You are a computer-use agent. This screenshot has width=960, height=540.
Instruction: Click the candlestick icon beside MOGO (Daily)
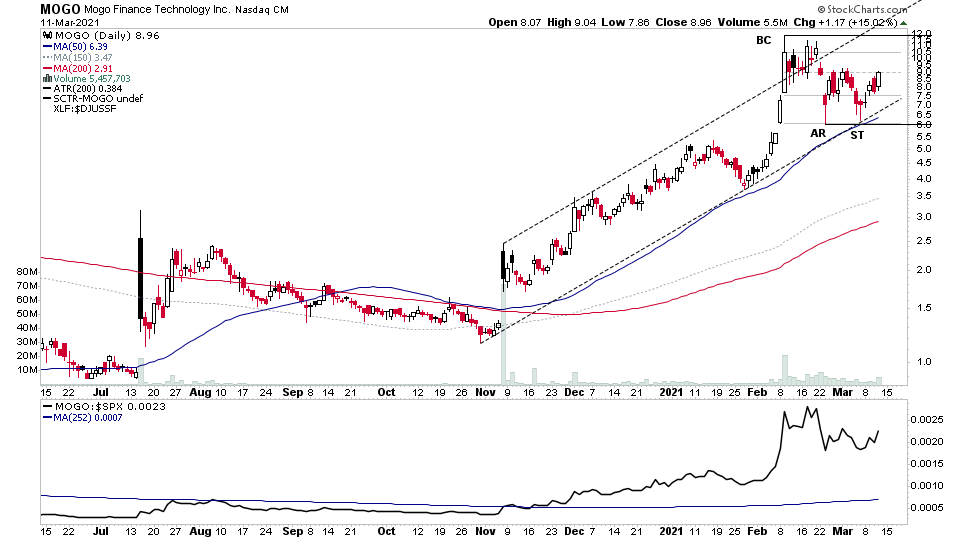point(47,36)
